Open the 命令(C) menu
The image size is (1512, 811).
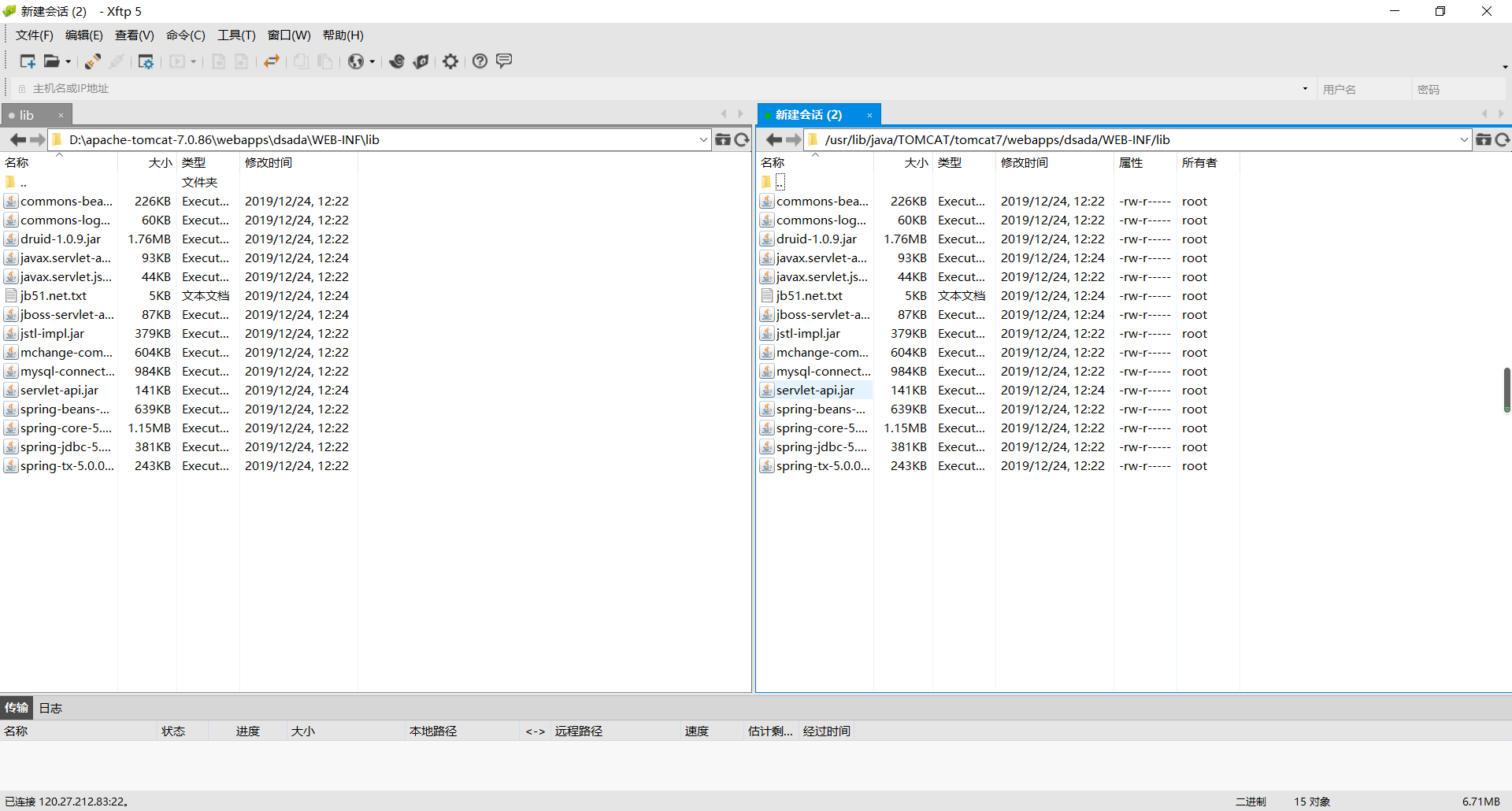[186, 35]
